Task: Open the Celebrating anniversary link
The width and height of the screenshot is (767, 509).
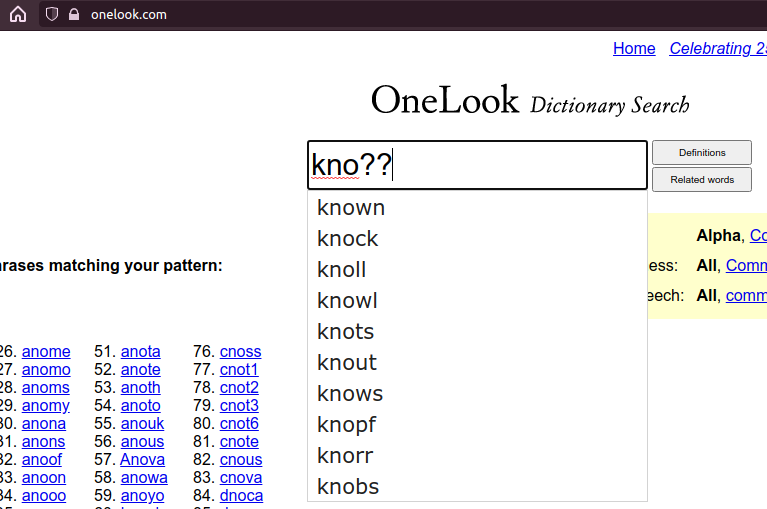Action: tap(718, 48)
